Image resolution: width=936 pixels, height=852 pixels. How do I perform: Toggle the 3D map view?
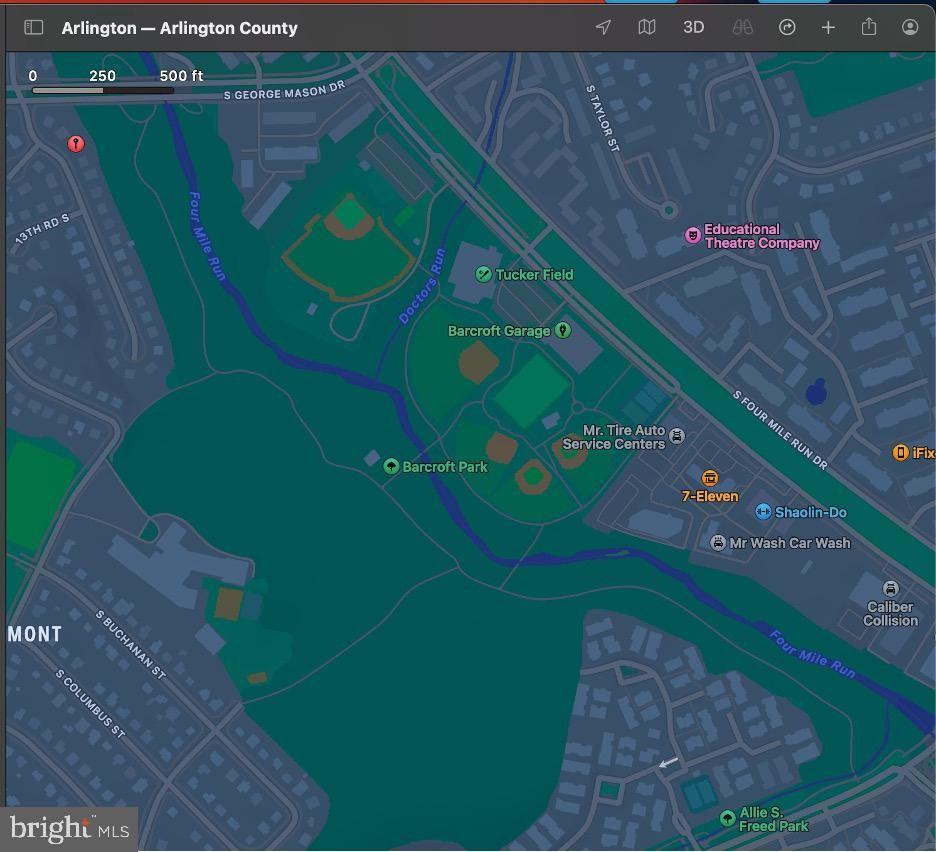pos(693,28)
